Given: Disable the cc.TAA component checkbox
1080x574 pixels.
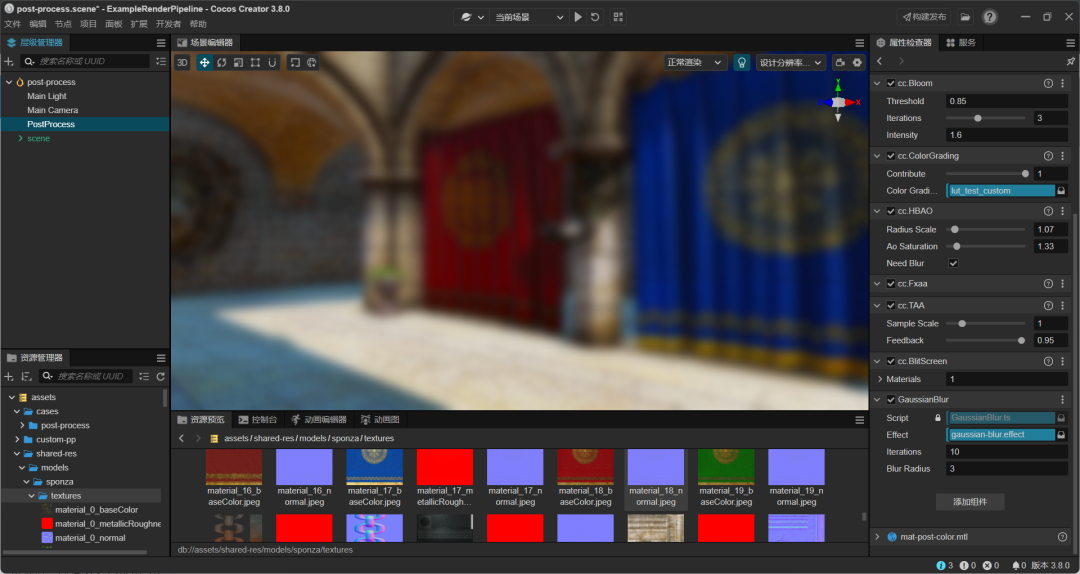Looking at the screenshot, I should tap(891, 305).
